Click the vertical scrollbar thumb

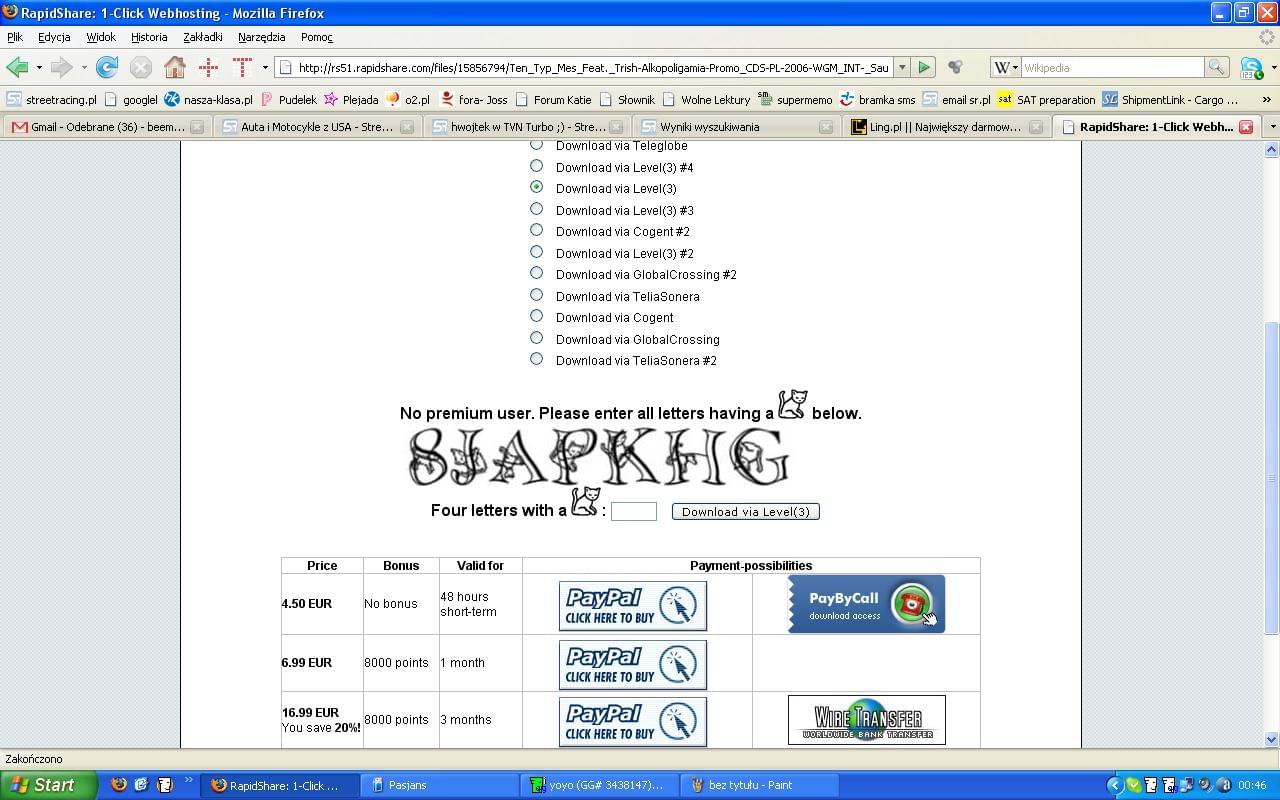(1272, 478)
